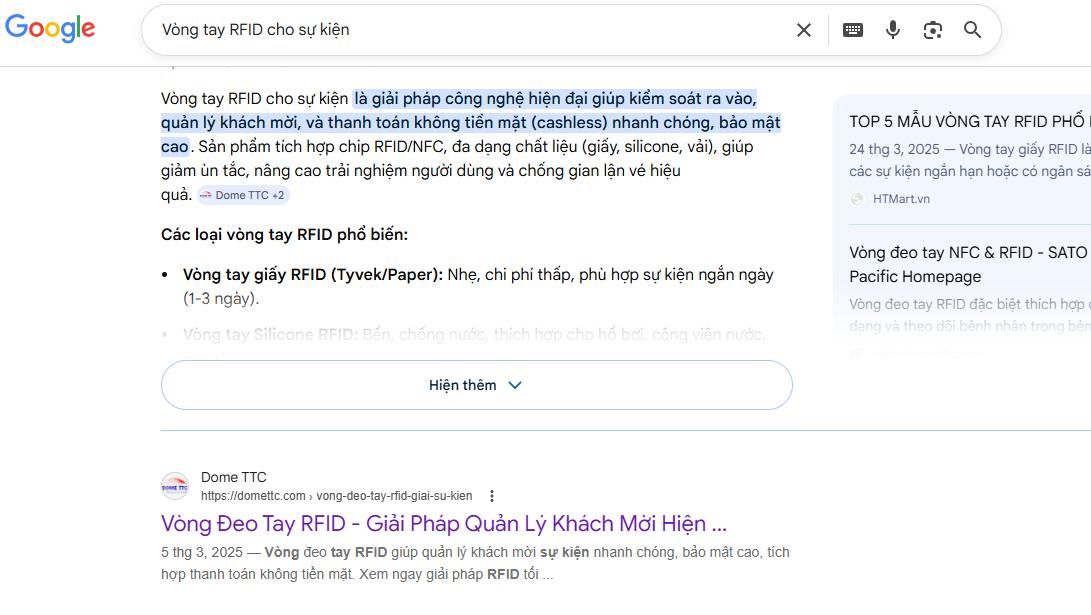Select the on-screen keyboard icon
The height and width of the screenshot is (615, 1091).
[x=852, y=30]
